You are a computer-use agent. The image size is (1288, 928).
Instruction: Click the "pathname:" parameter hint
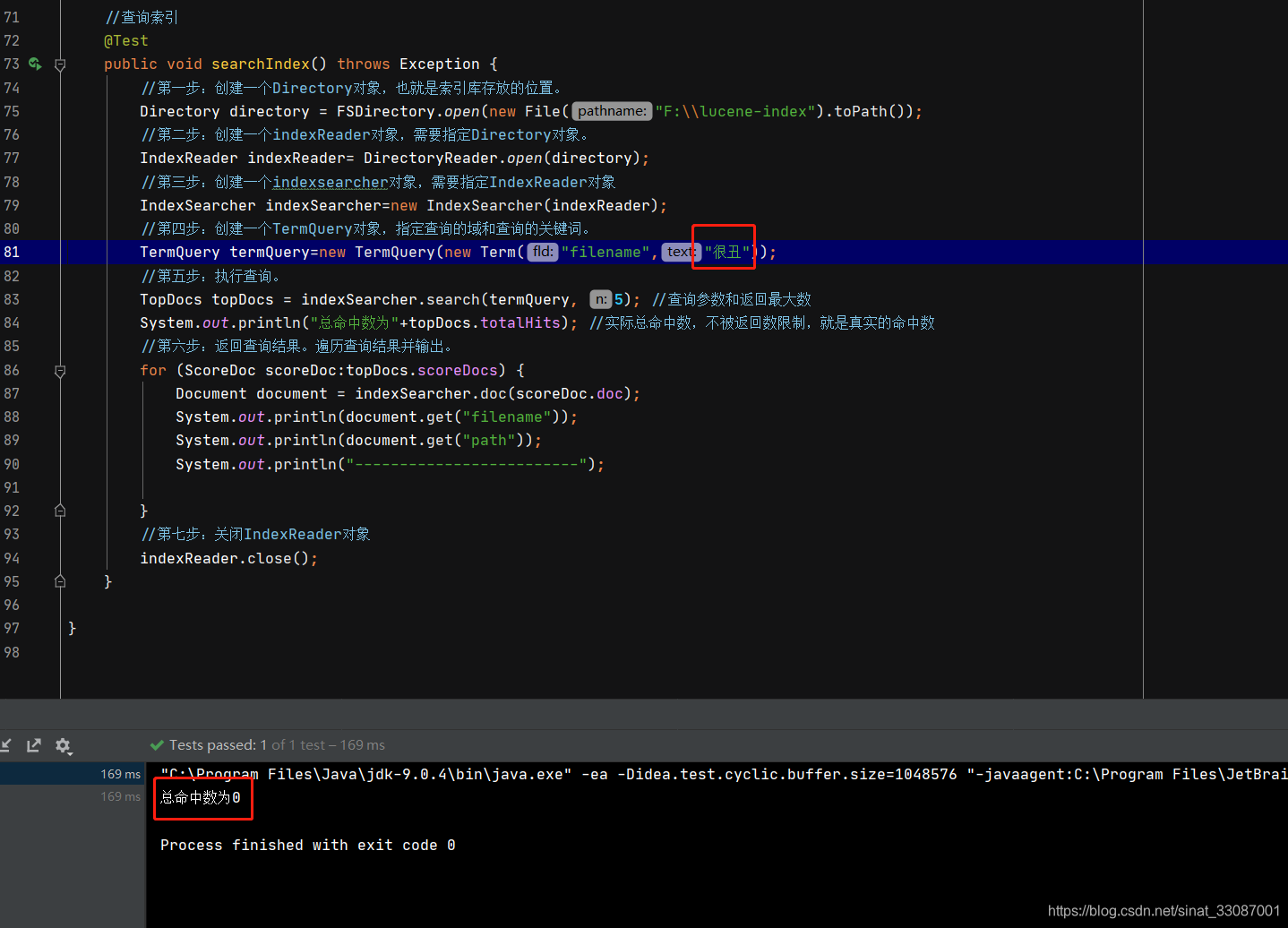click(x=612, y=111)
